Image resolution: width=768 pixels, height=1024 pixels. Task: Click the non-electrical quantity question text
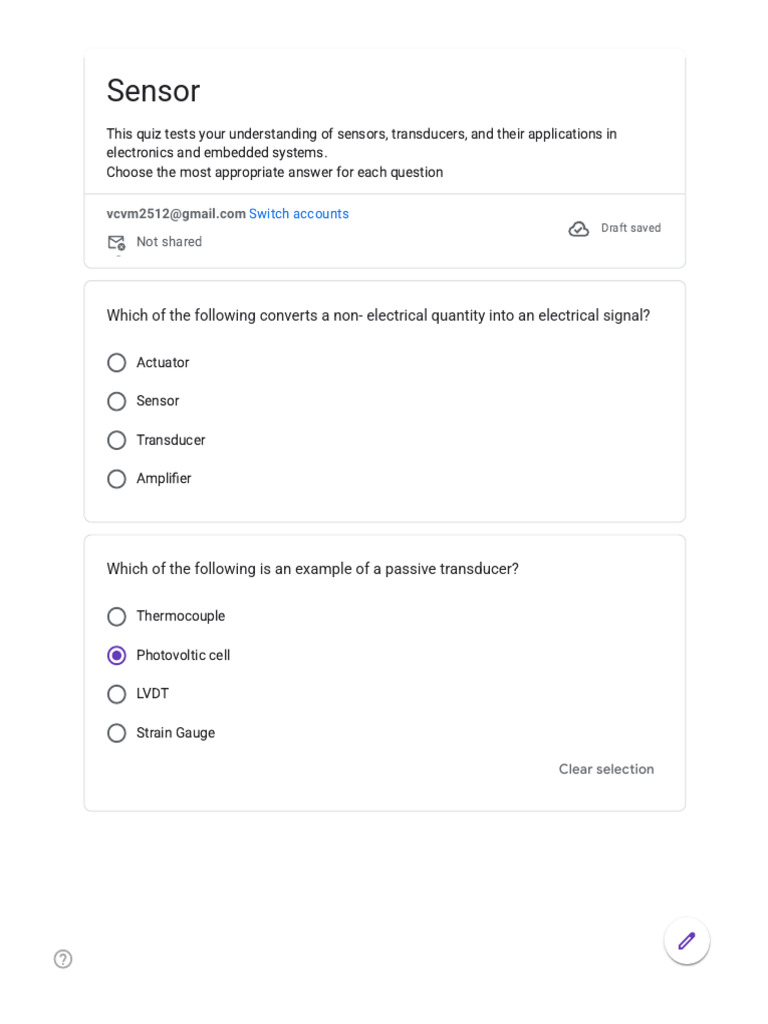click(x=378, y=315)
